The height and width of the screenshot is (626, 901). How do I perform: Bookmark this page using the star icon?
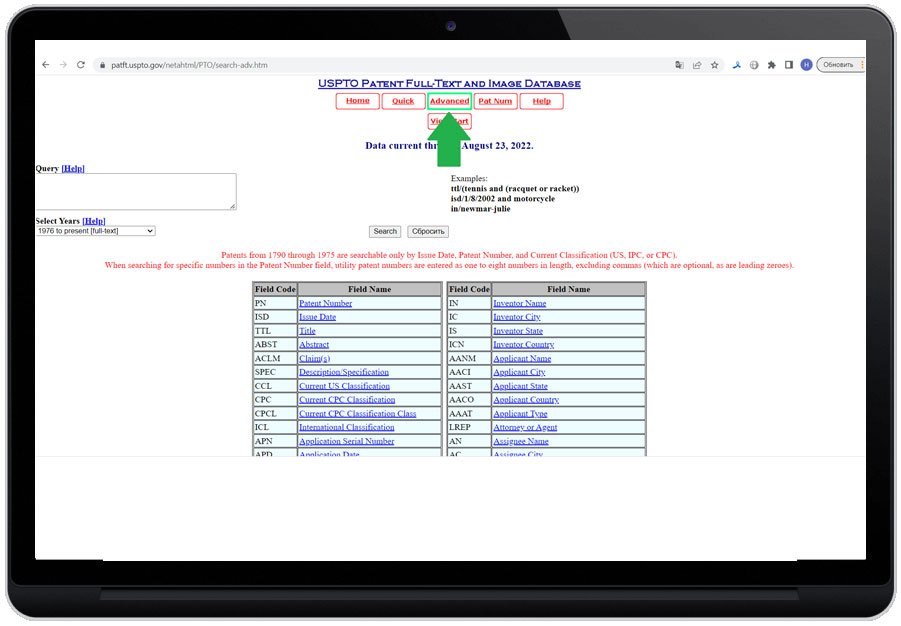point(714,64)
